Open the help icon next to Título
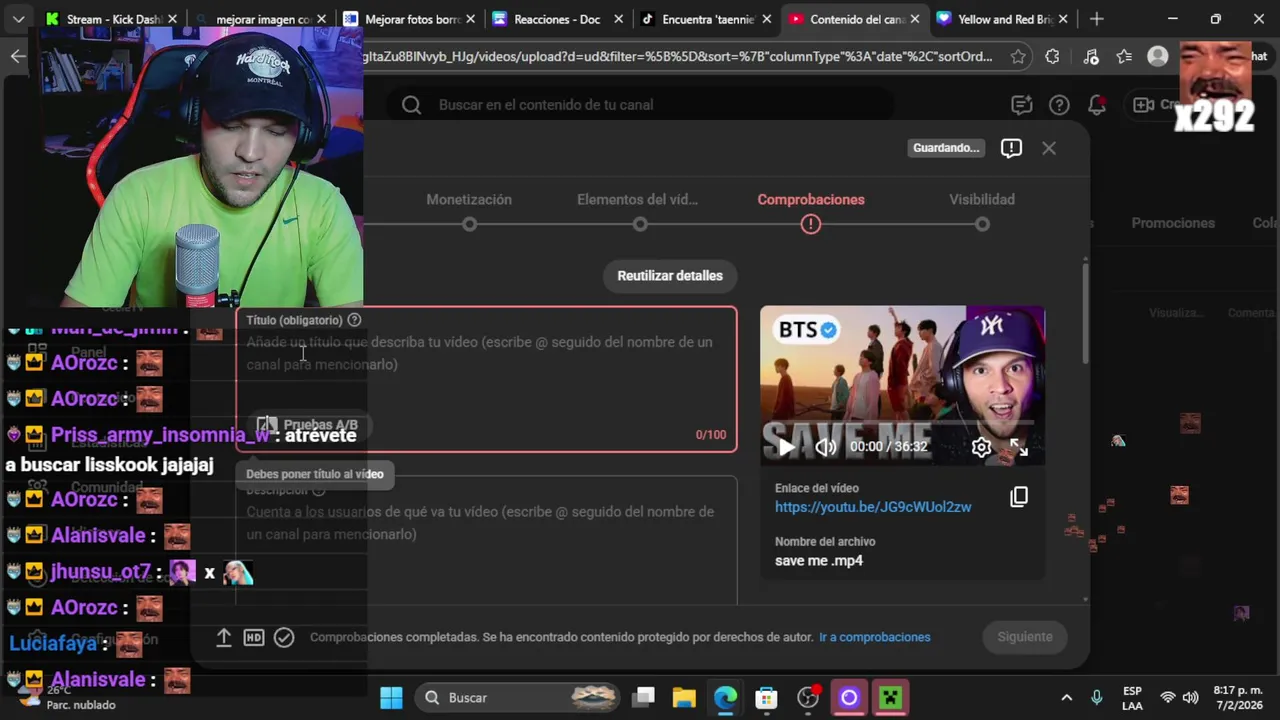Viewport: 1280px width, 720px height. (354, 320)
